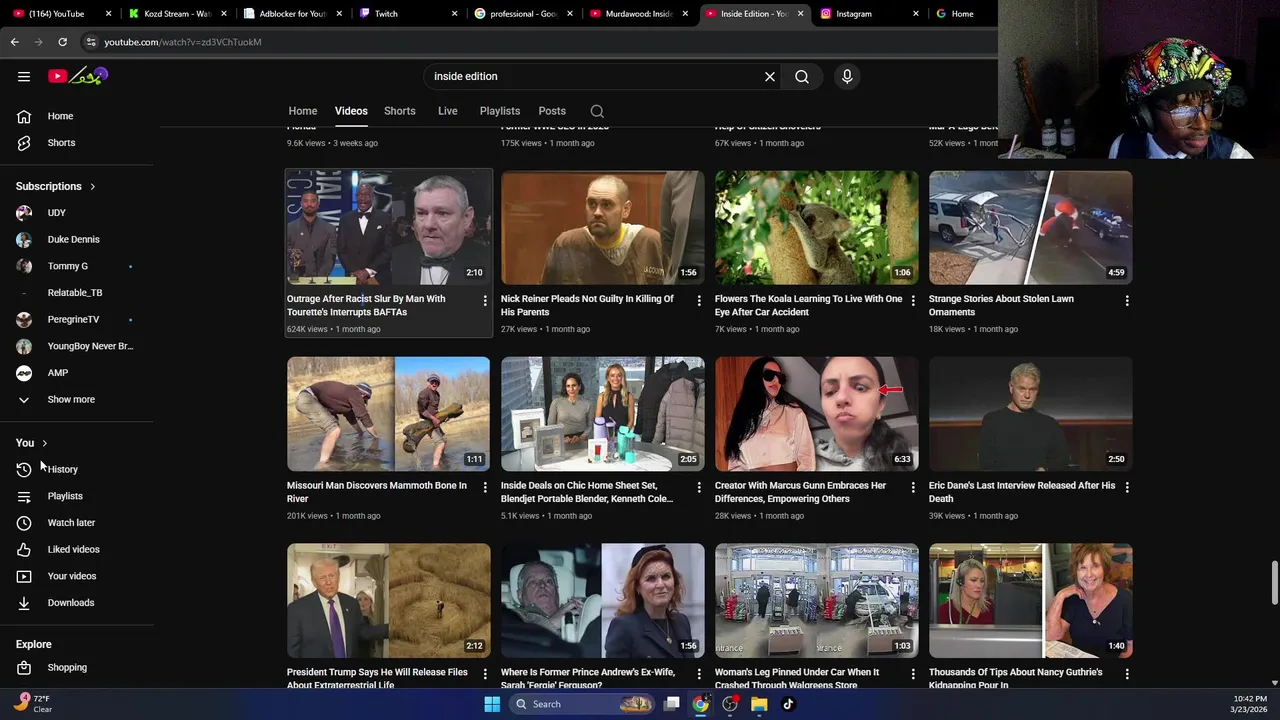Play the President Trump extraterrestrial files thumbnail
Image resolution: width=1280 pixels, height=720 pixels.
click(x=389, y=601)
